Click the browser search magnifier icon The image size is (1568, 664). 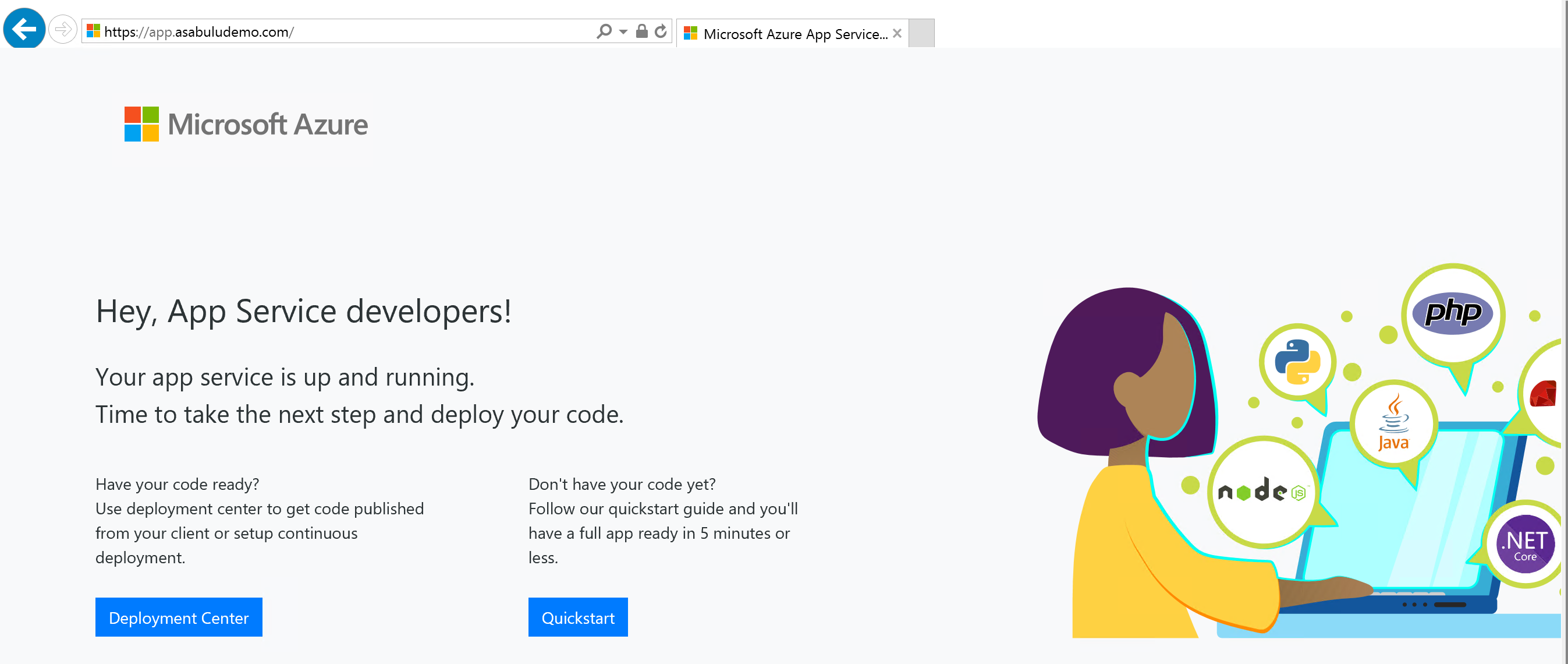coord(601,31)
